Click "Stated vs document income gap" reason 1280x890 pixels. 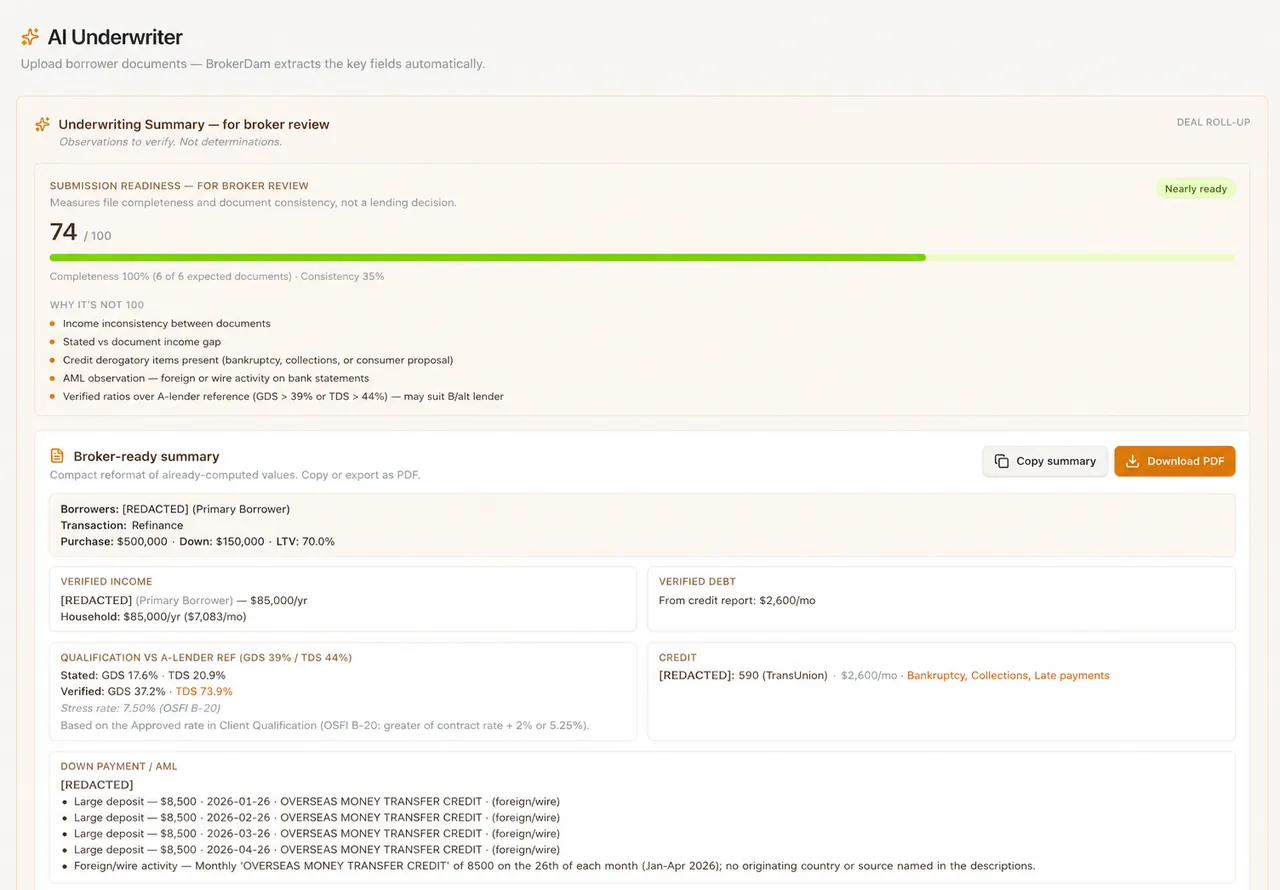142,342
